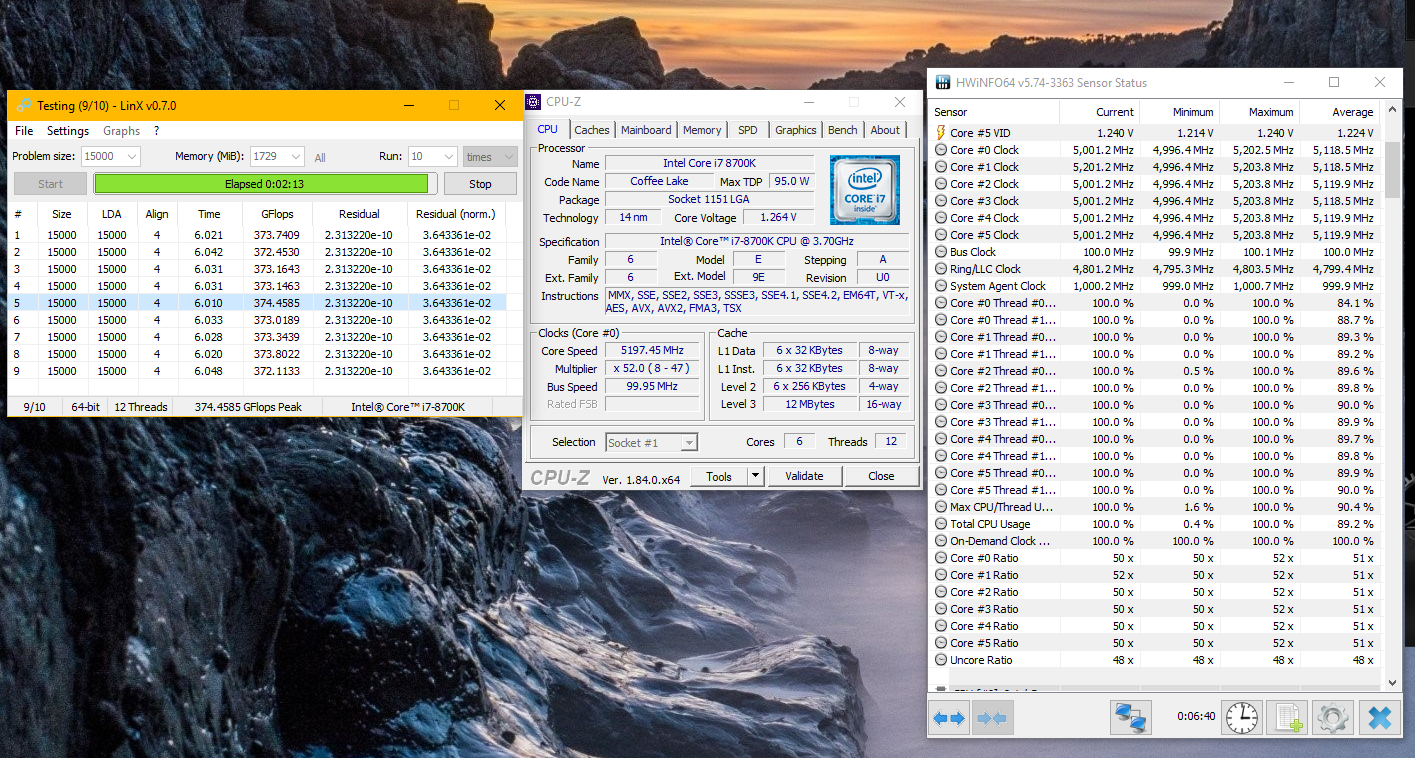Click the sensor icon beside Core #2 Ratio
The height and width of the screenshot is (758, 1415).
tap(940, 592)
